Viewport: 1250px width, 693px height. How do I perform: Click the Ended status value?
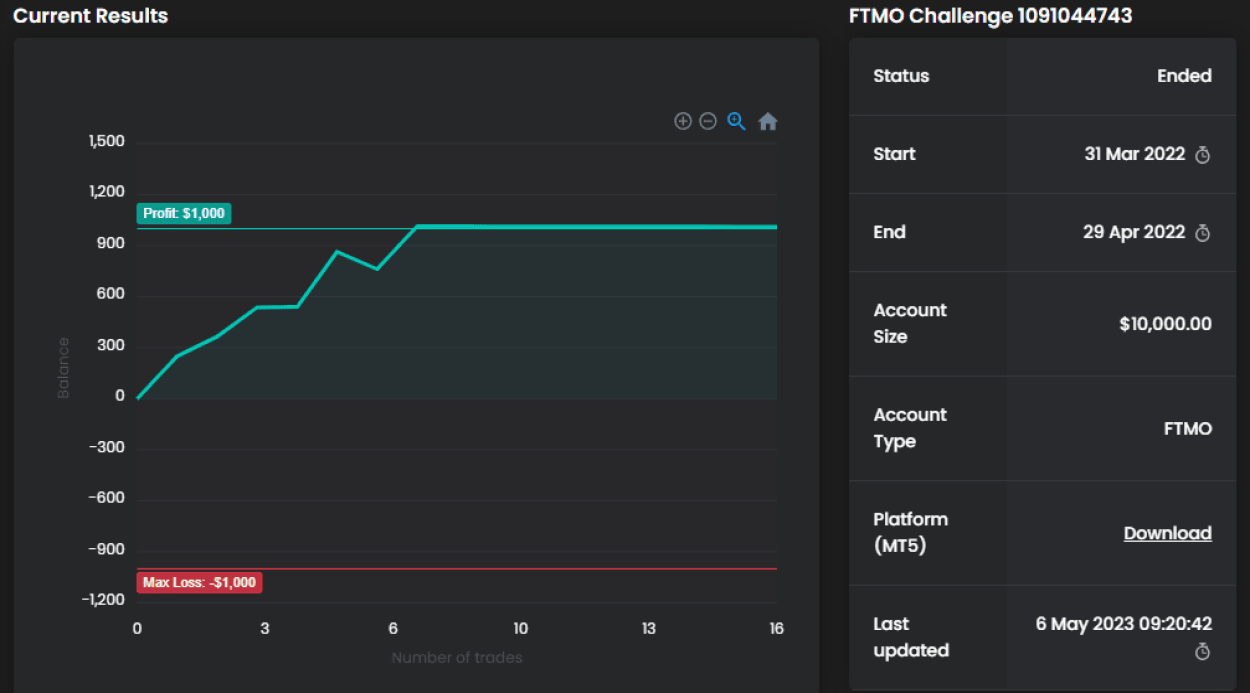click(1184, 76)
